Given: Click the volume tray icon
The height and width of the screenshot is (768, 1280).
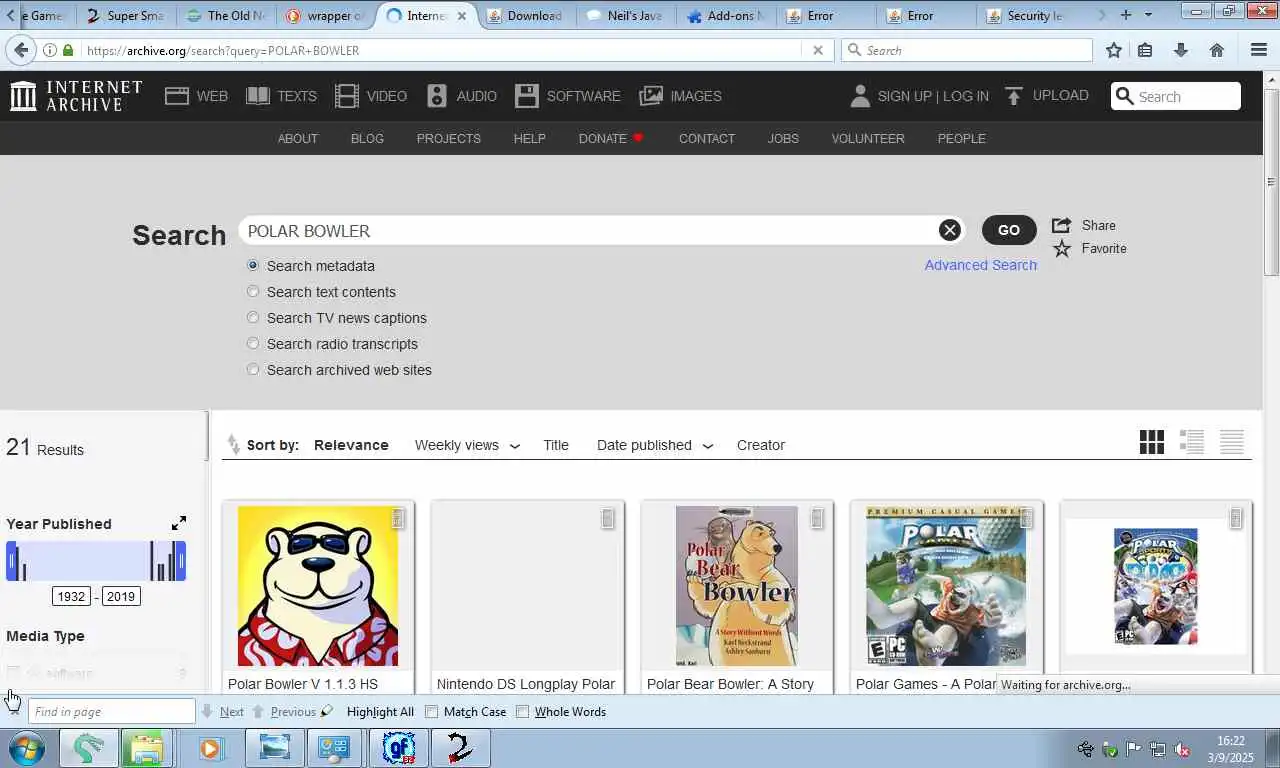Looking at the screenshot, I should pyautogui.click(x=1181, y=749).
